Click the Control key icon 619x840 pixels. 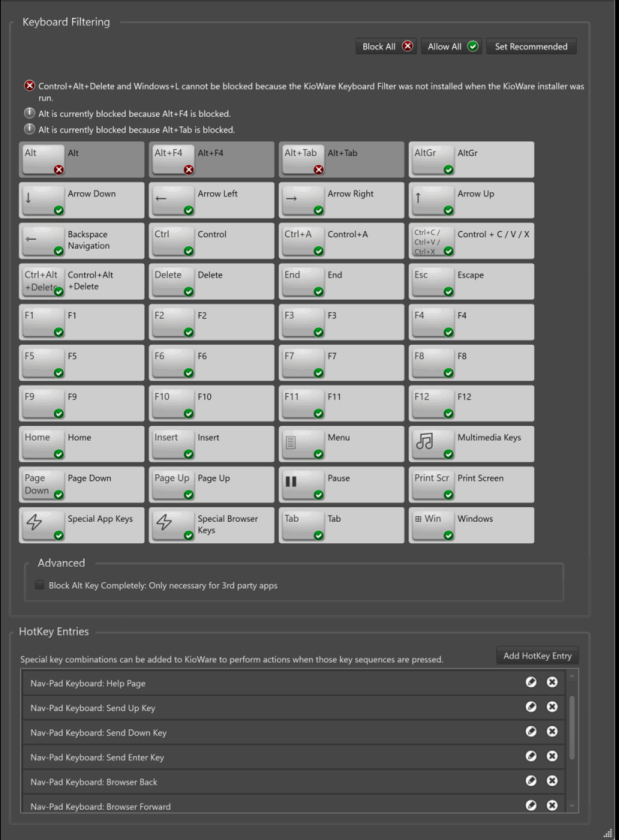(x=173, y=241)
